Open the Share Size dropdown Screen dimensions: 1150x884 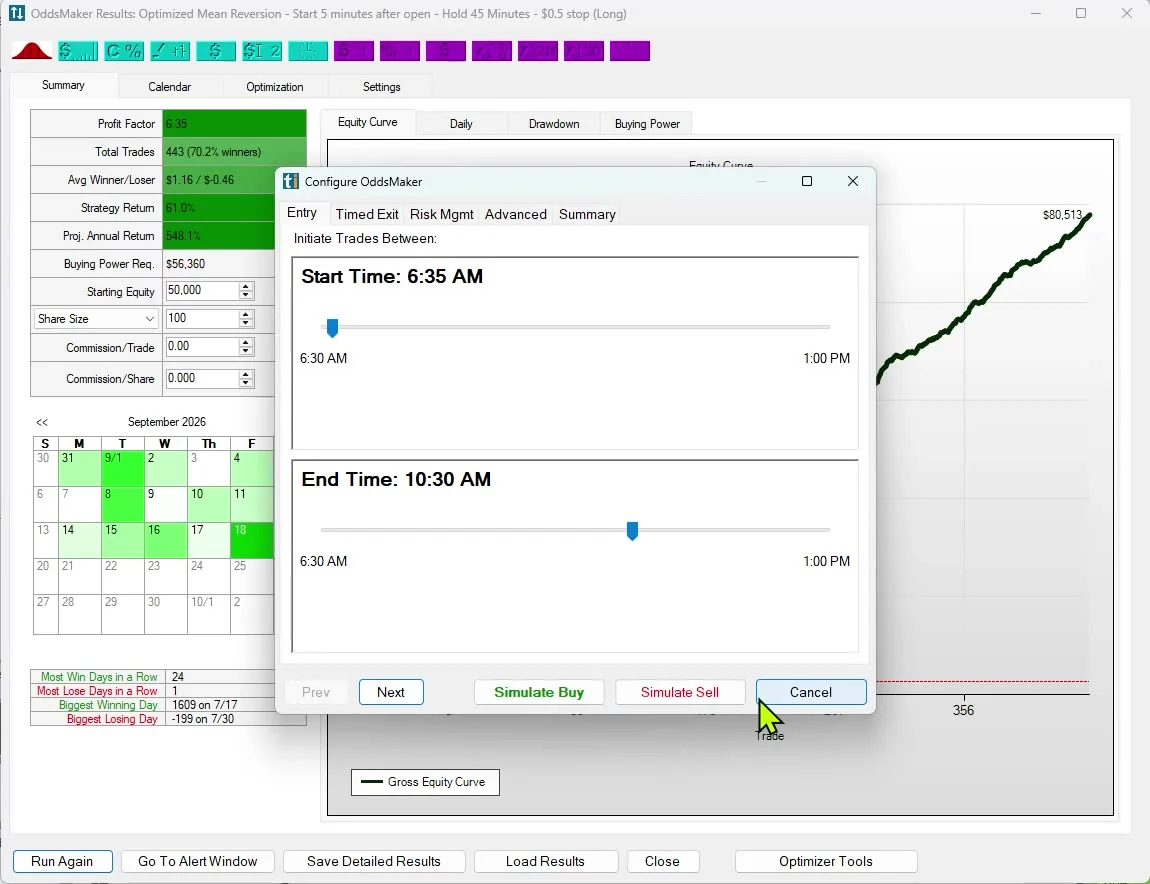coord(96,319)
